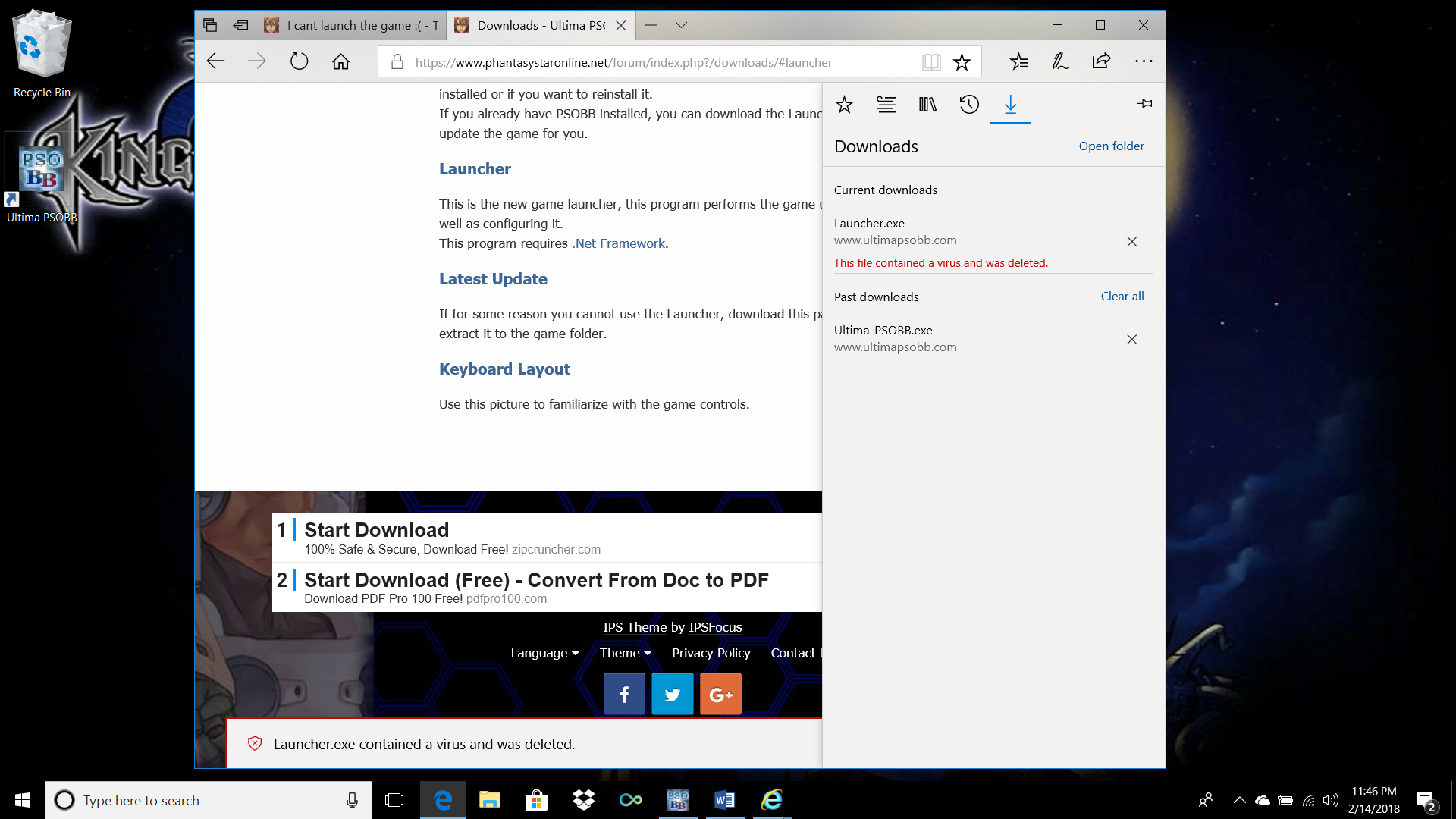Open the IPS Theme link
Image resolution: width=1456 pixels, height=819 pixels.
click(635, 627)
